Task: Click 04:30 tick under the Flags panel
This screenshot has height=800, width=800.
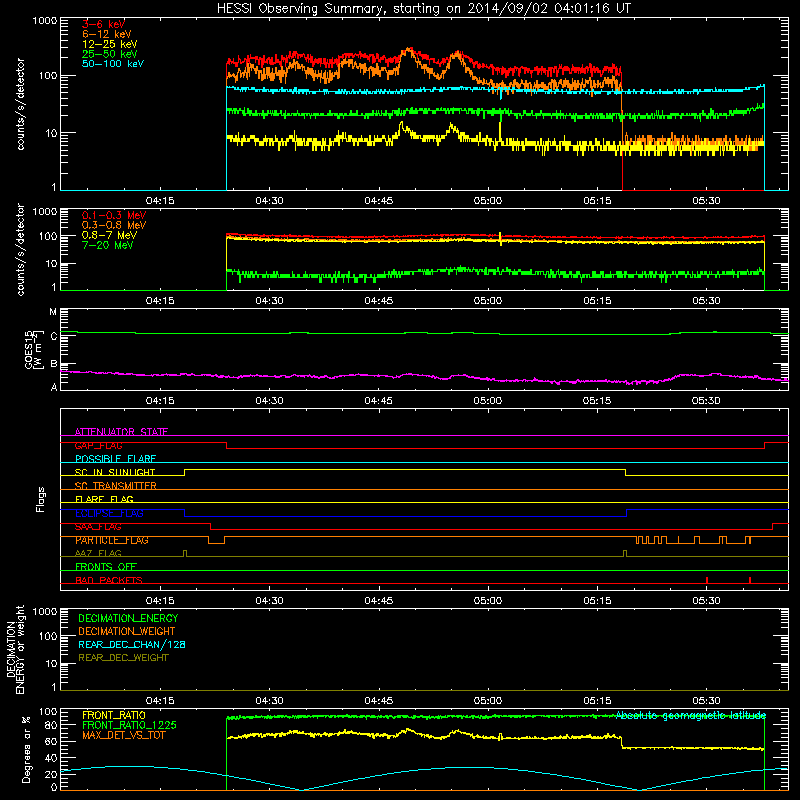Action: pyautogui.click(x=269, y=601)
